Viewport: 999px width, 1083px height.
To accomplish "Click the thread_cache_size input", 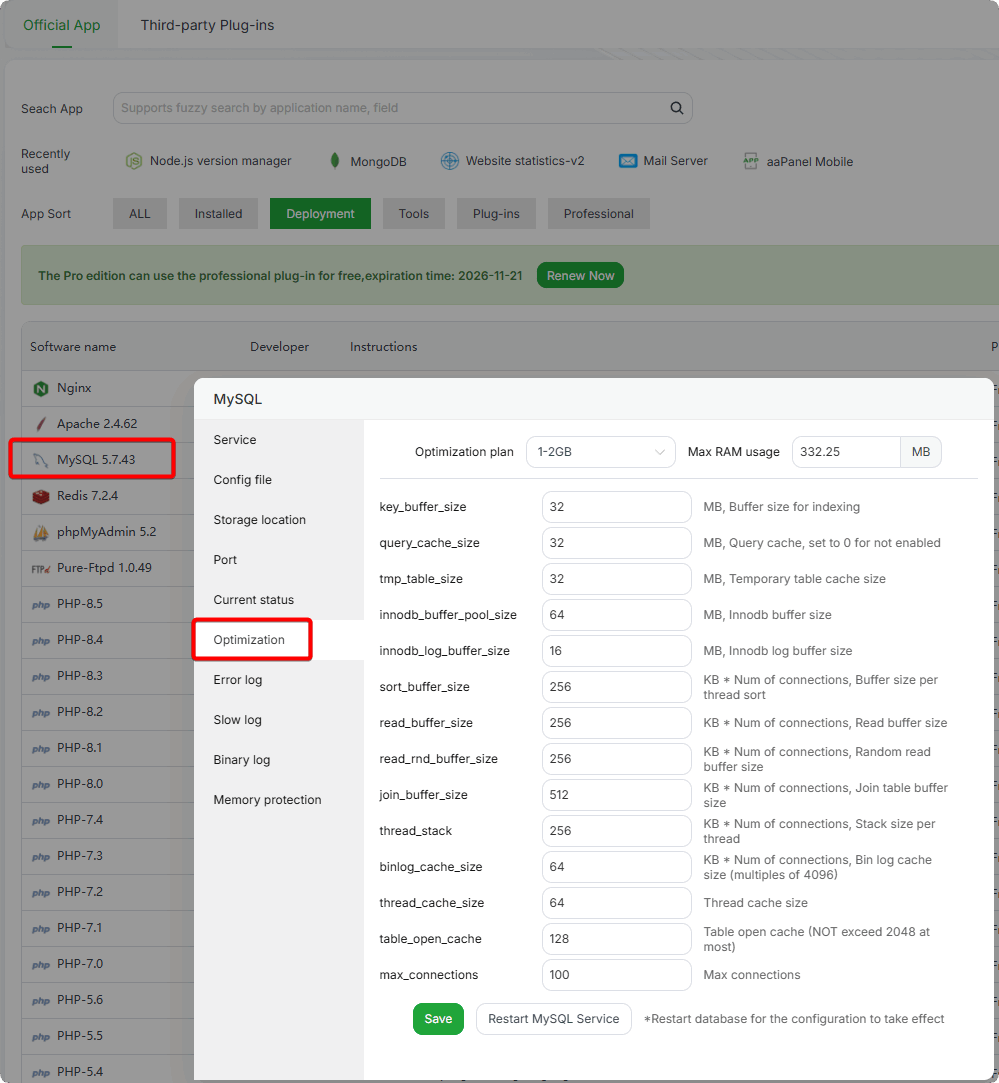I will pos(616,903).
